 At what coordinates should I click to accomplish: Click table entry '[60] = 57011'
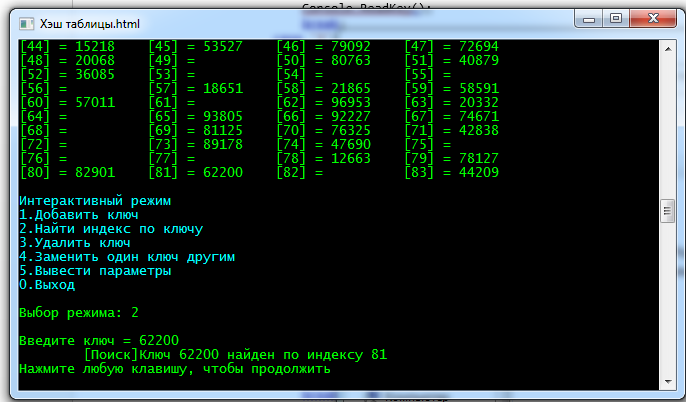(67, 102)
